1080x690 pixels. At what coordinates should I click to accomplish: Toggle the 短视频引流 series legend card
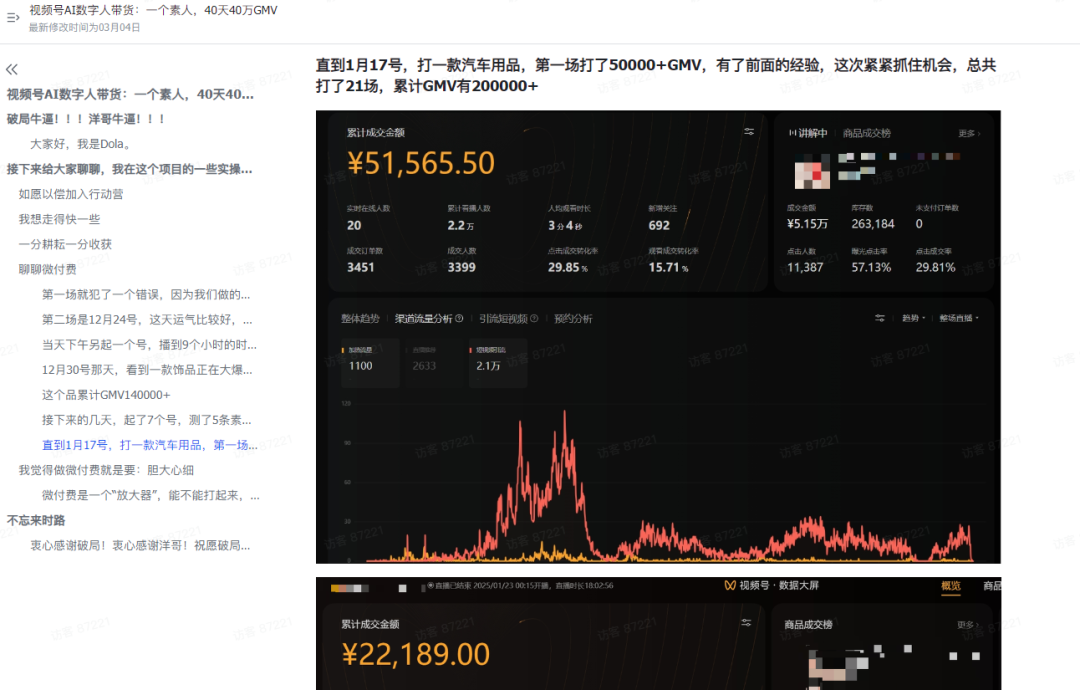(495, 360)
